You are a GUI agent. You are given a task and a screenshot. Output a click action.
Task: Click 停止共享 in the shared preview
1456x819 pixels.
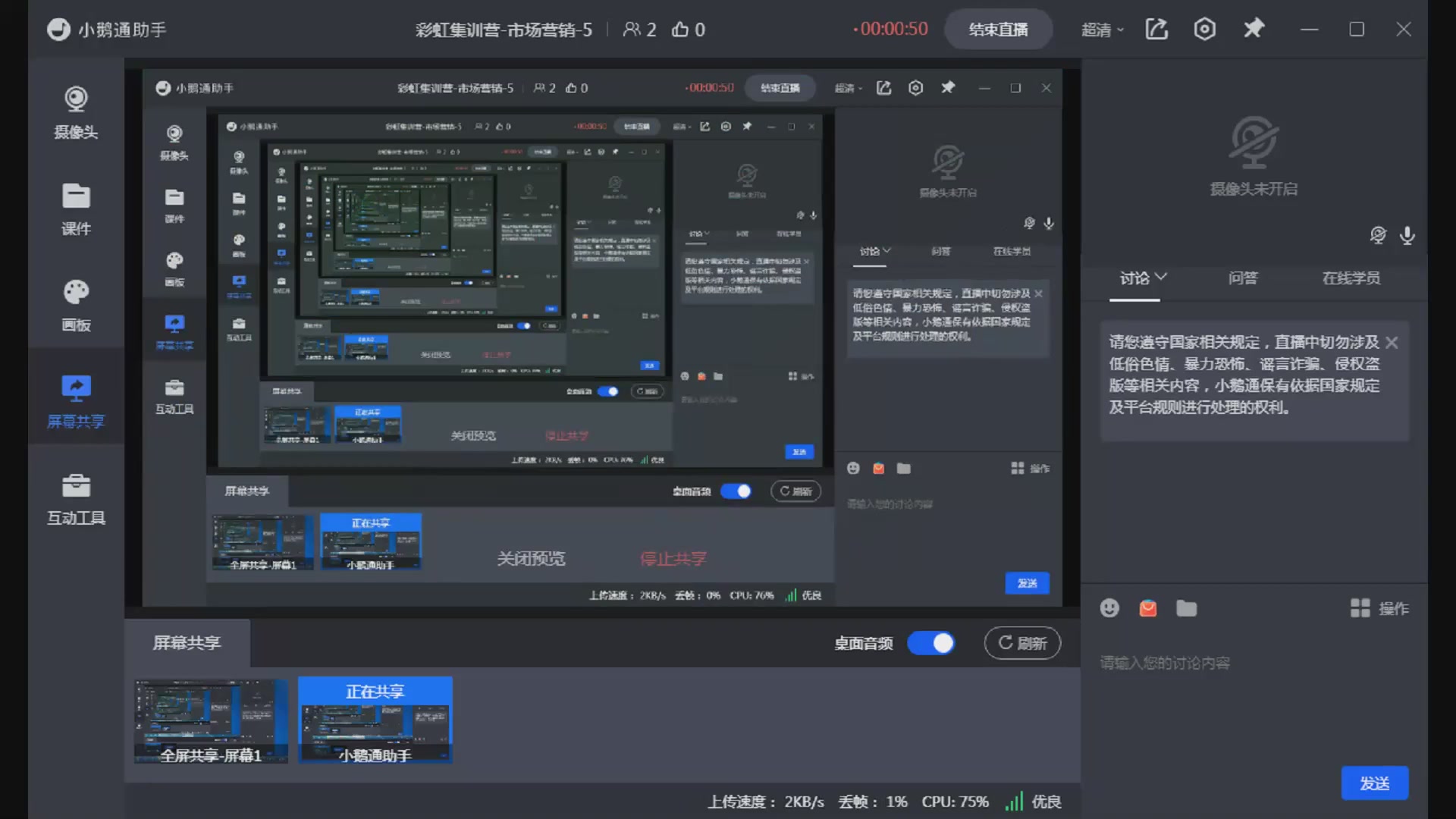[x=673, y=559]
